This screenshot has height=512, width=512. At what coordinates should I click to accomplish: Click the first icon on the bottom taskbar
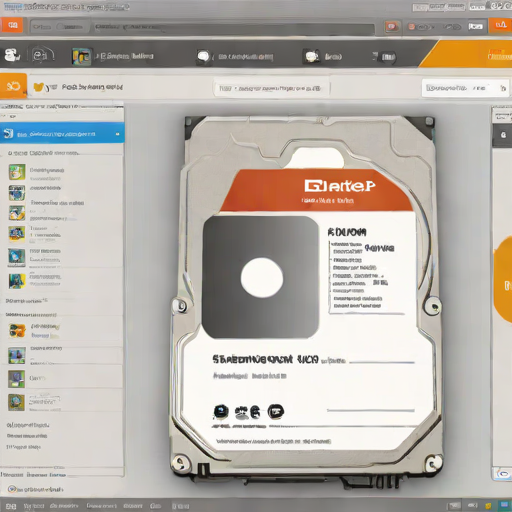pyautogui.click(x=11, y=507)
